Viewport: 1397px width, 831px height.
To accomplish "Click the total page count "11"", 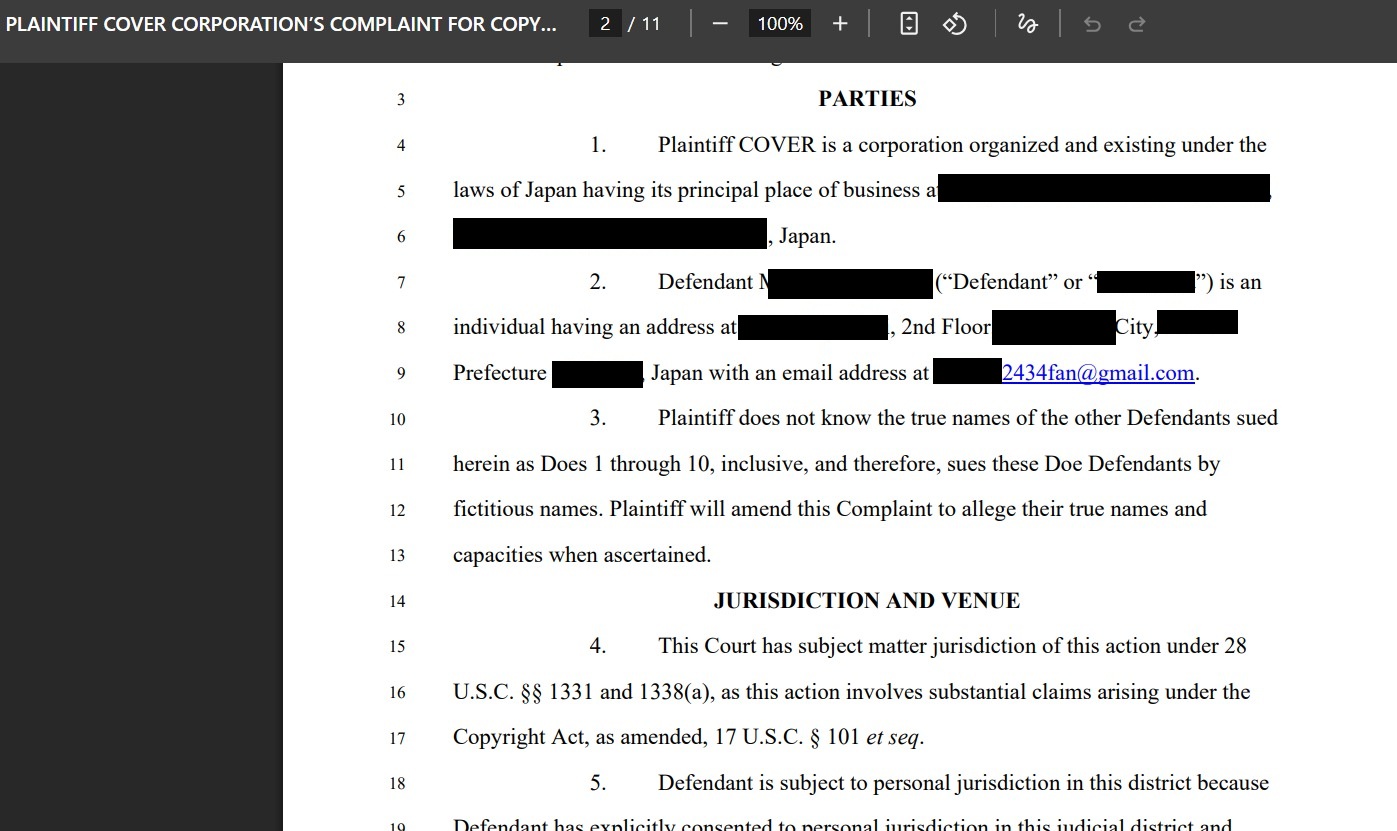I will [x=651, y=24].
